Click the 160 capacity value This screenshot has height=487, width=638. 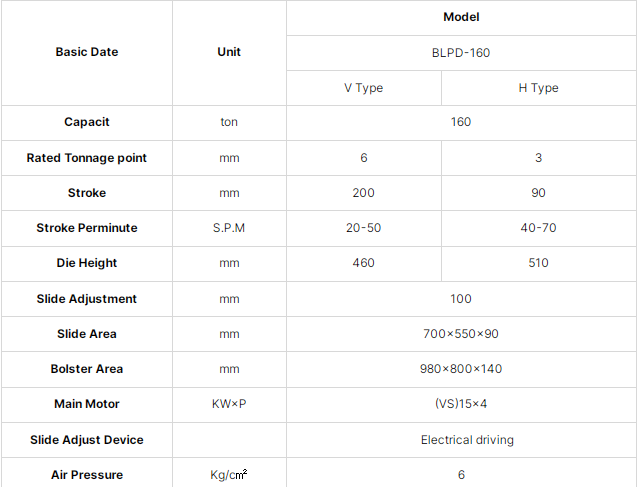point(461,122)
